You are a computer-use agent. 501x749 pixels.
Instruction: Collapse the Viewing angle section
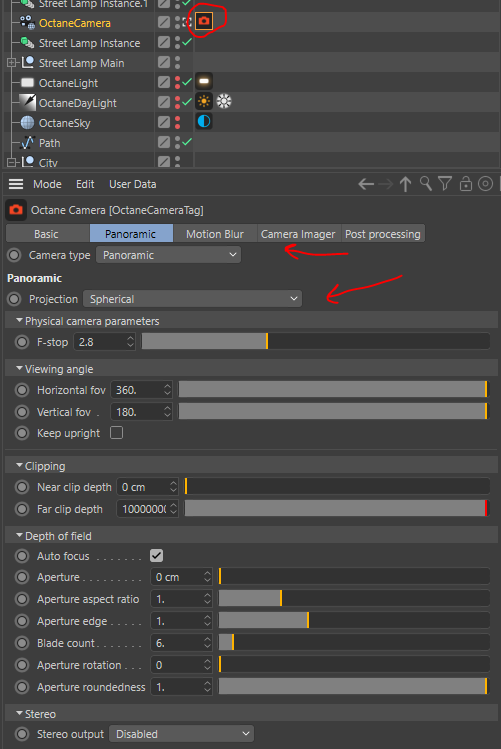click(x=19, y=369)
